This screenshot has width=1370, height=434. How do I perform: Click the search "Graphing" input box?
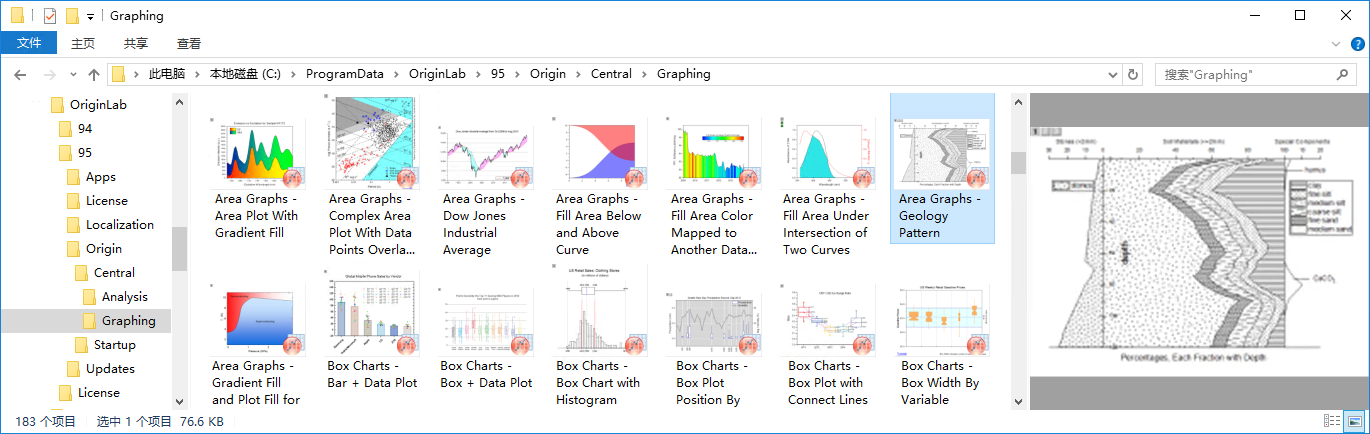pos(1240,74)
